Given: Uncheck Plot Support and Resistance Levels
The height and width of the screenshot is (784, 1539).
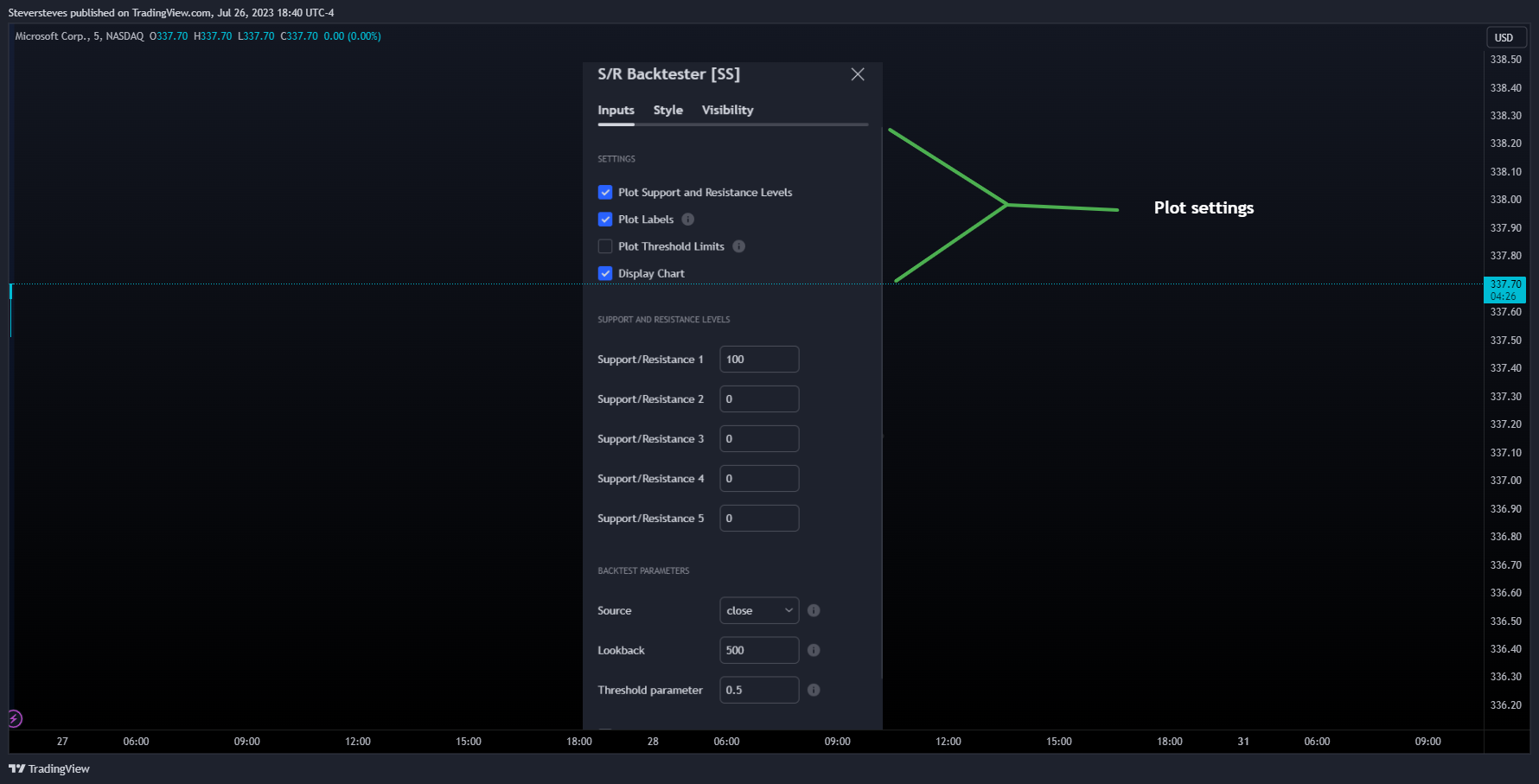Looking at the screenshot, I should 605,192.
